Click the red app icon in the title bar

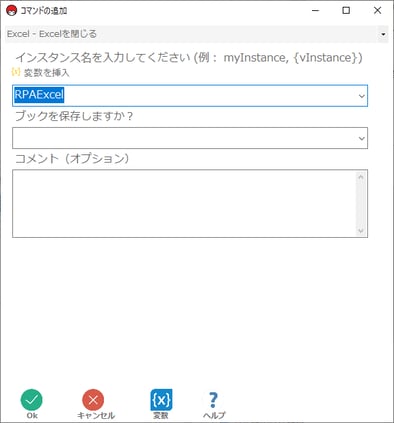click(12, 11)
